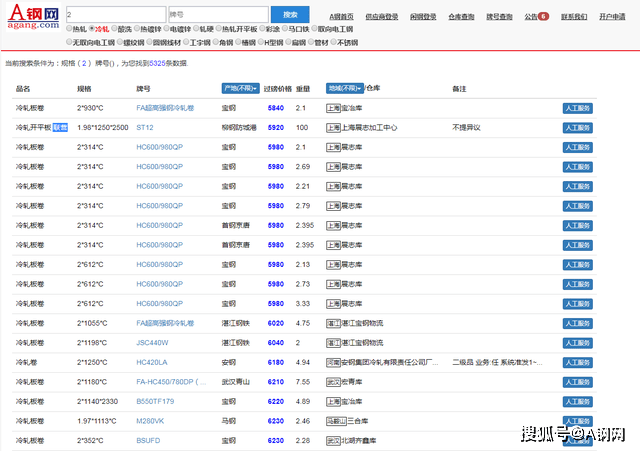The image size is (640, 451).
Task: Select the 马口铁 radio button
Action: 285,29
